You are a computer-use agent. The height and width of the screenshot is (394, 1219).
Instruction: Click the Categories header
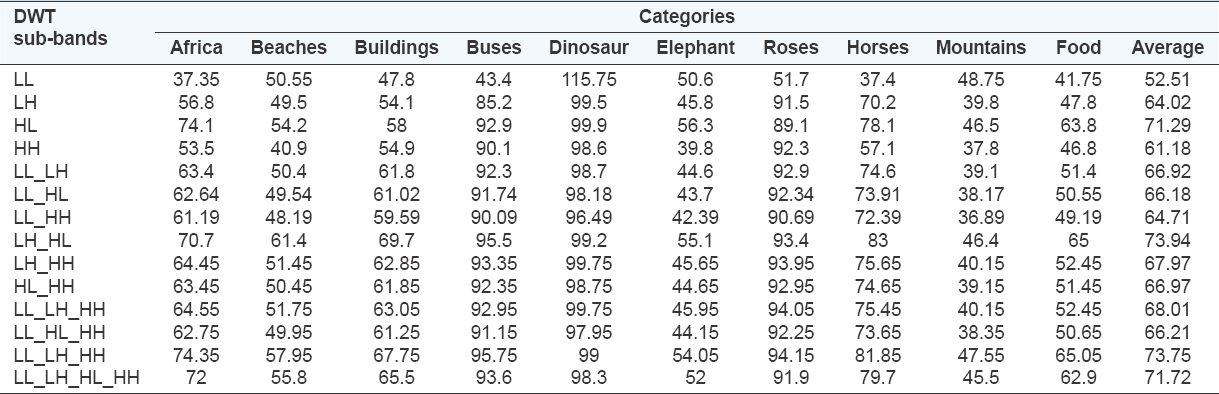[687, 17]
